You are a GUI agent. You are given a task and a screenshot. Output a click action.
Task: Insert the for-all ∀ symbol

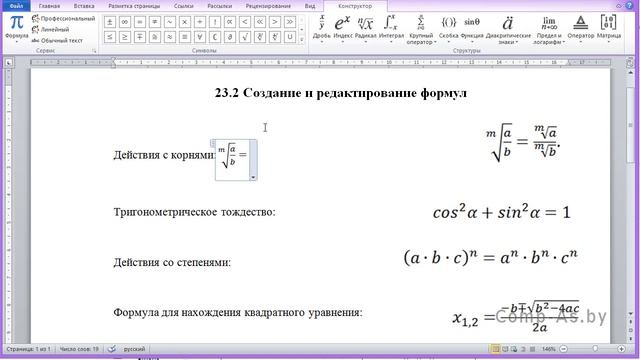click(200, 37)
